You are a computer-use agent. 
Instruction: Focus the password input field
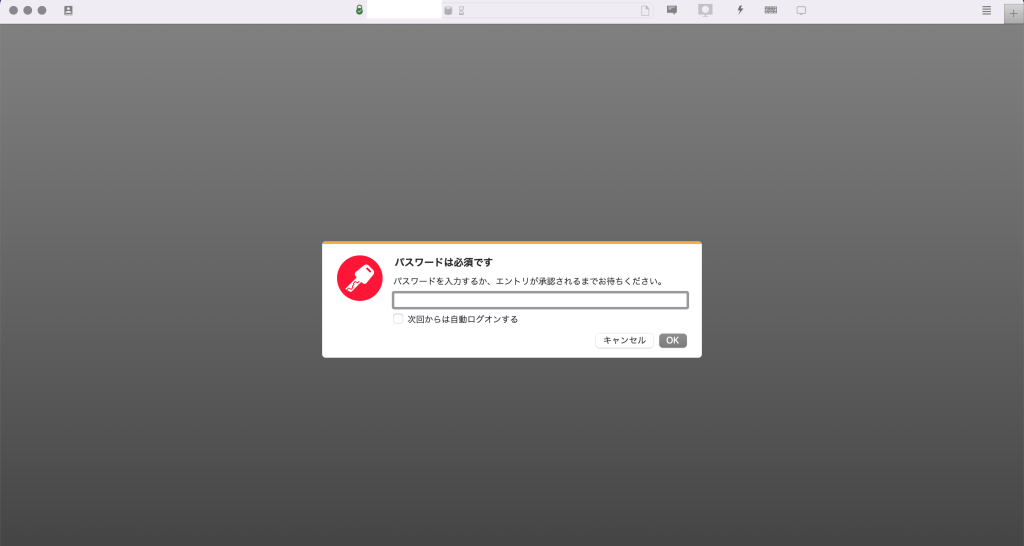pyautogui.click(x=540, y=300)
